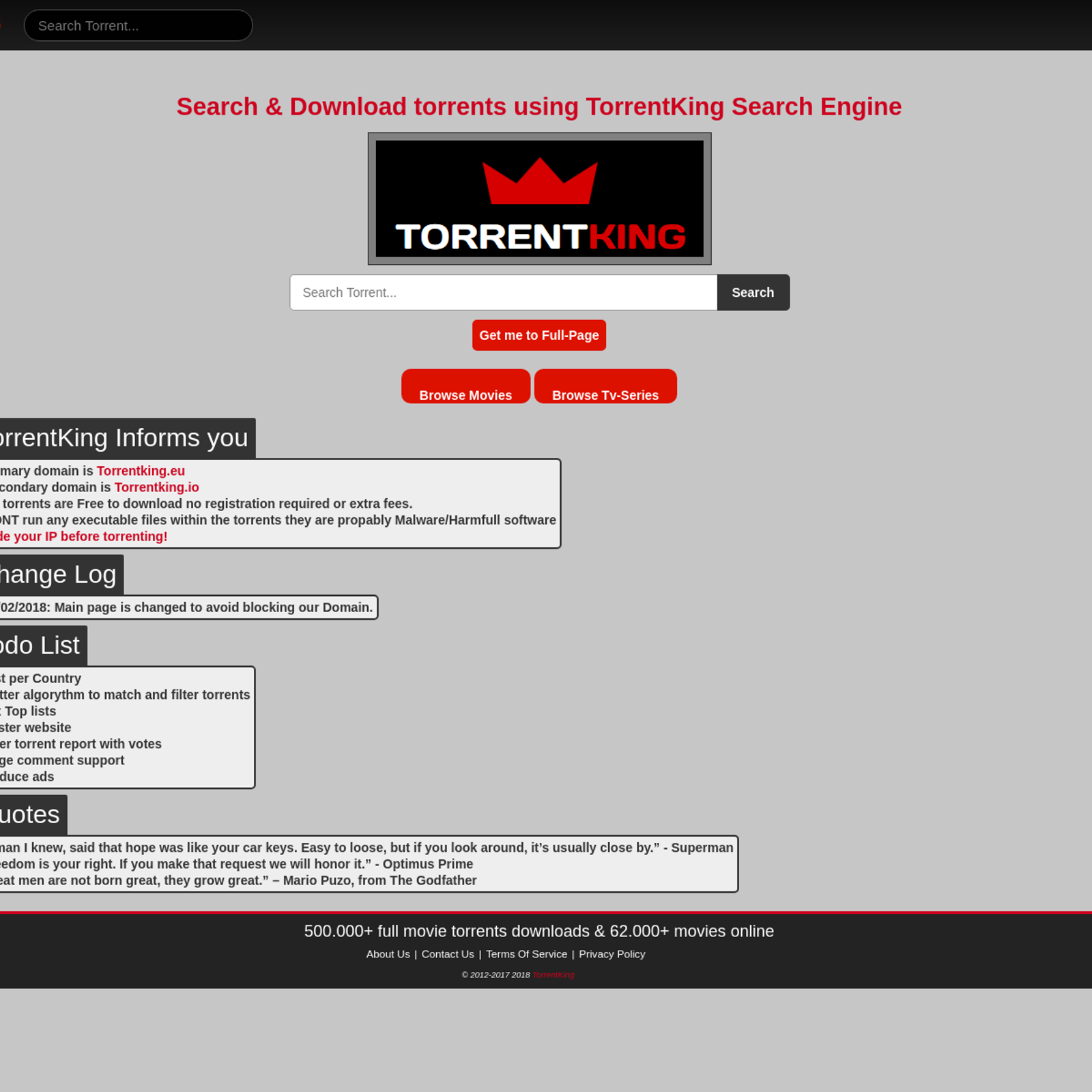
Task: Open Terms Of Service in footer
Action: (x=526, y=954)
